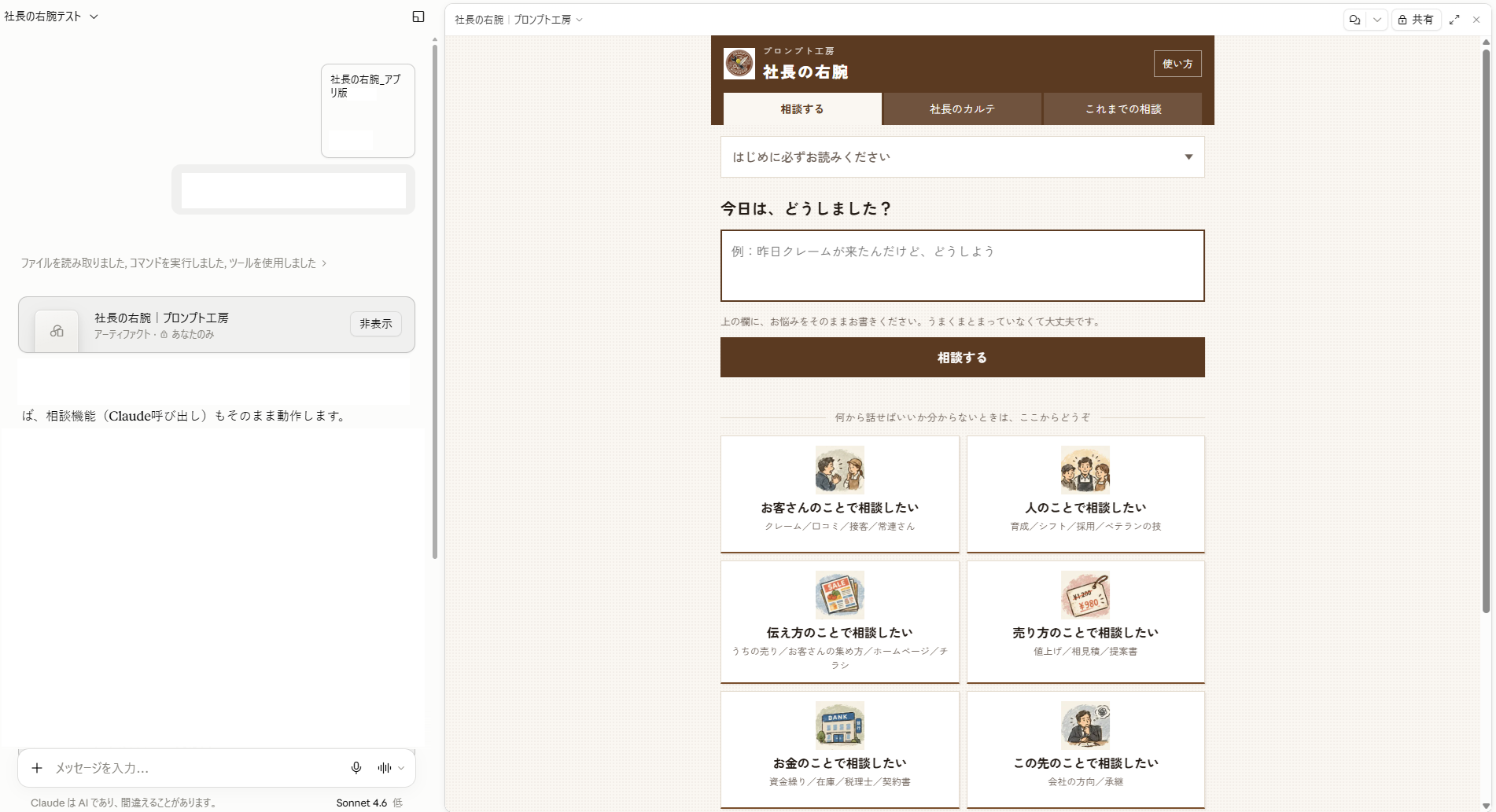Click the artifact card icon
Screen dimensions: 1496x812
tap(57, 331)
